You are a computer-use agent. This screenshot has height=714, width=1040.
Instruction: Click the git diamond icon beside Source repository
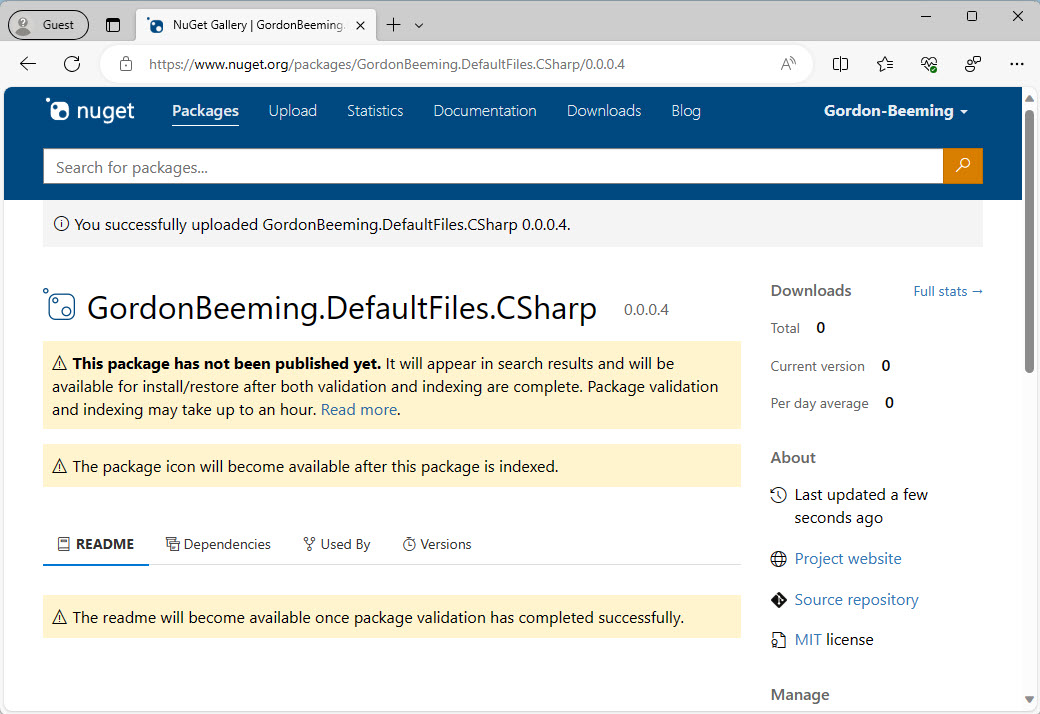tap(779, 600)
